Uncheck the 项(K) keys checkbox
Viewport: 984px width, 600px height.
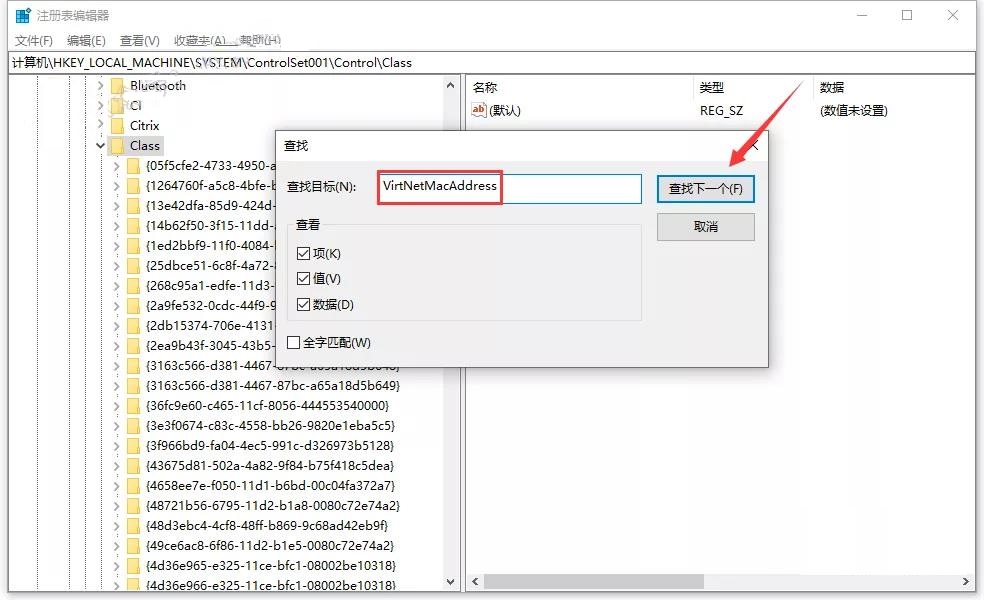pyautogui.click(x=304, y=254)
